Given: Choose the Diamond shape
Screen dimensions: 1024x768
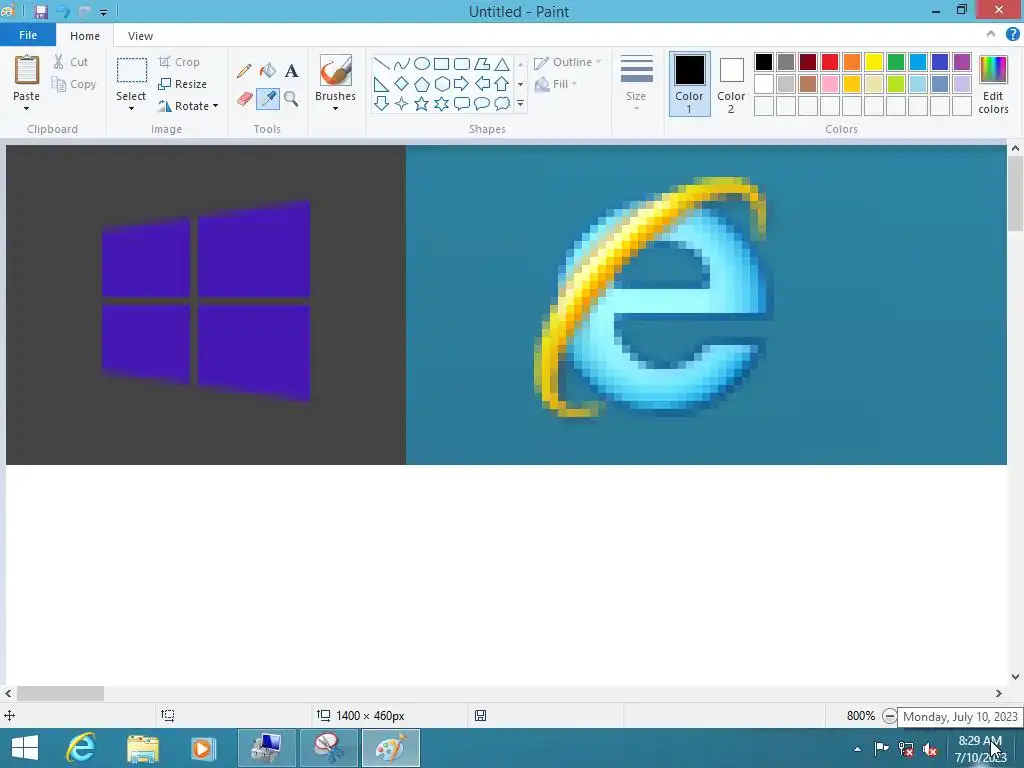Looking at the screenshot, I should [x=402, y=84].
